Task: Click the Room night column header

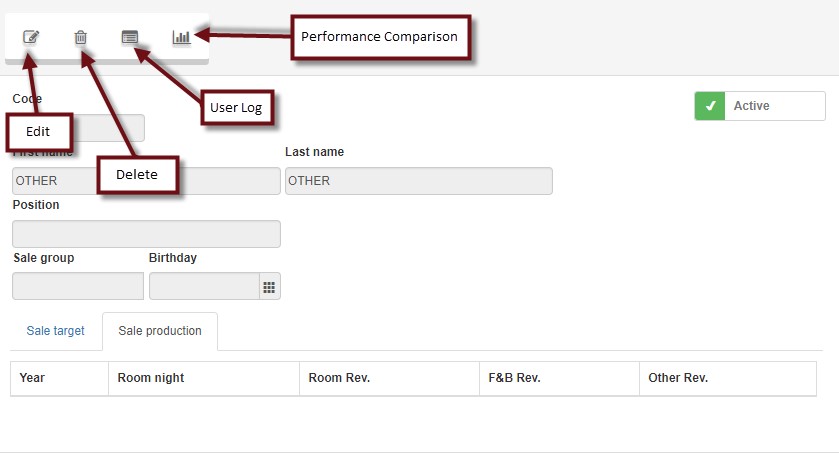Action: (x=151, y=378)
